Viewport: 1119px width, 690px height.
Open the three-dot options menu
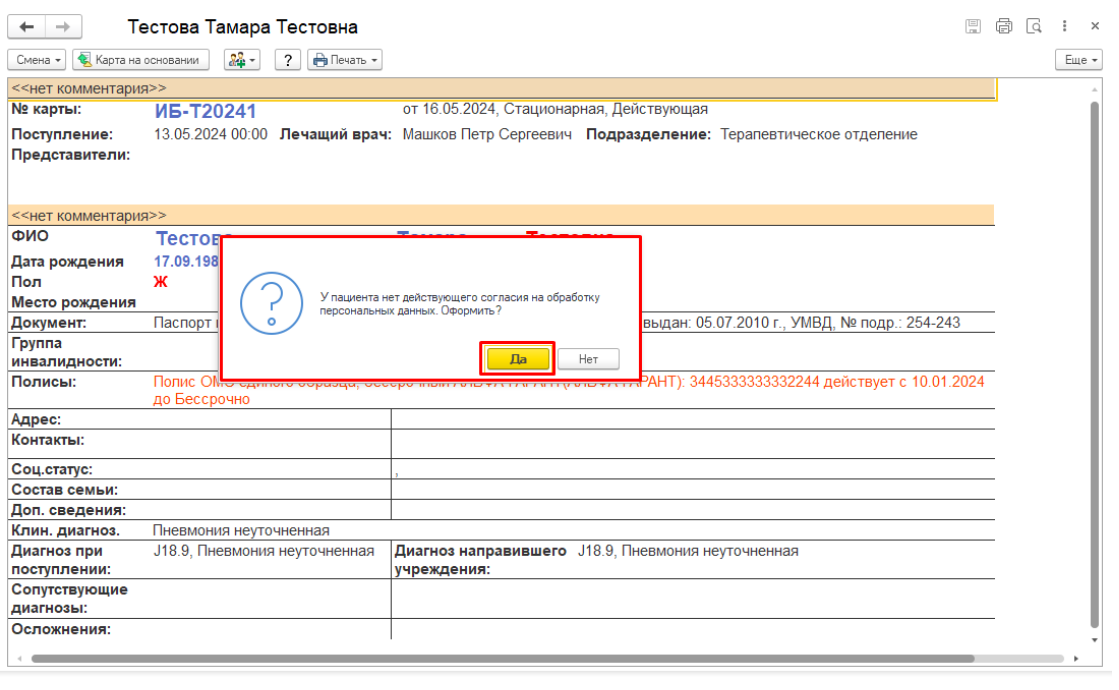tap(1066, 27)
